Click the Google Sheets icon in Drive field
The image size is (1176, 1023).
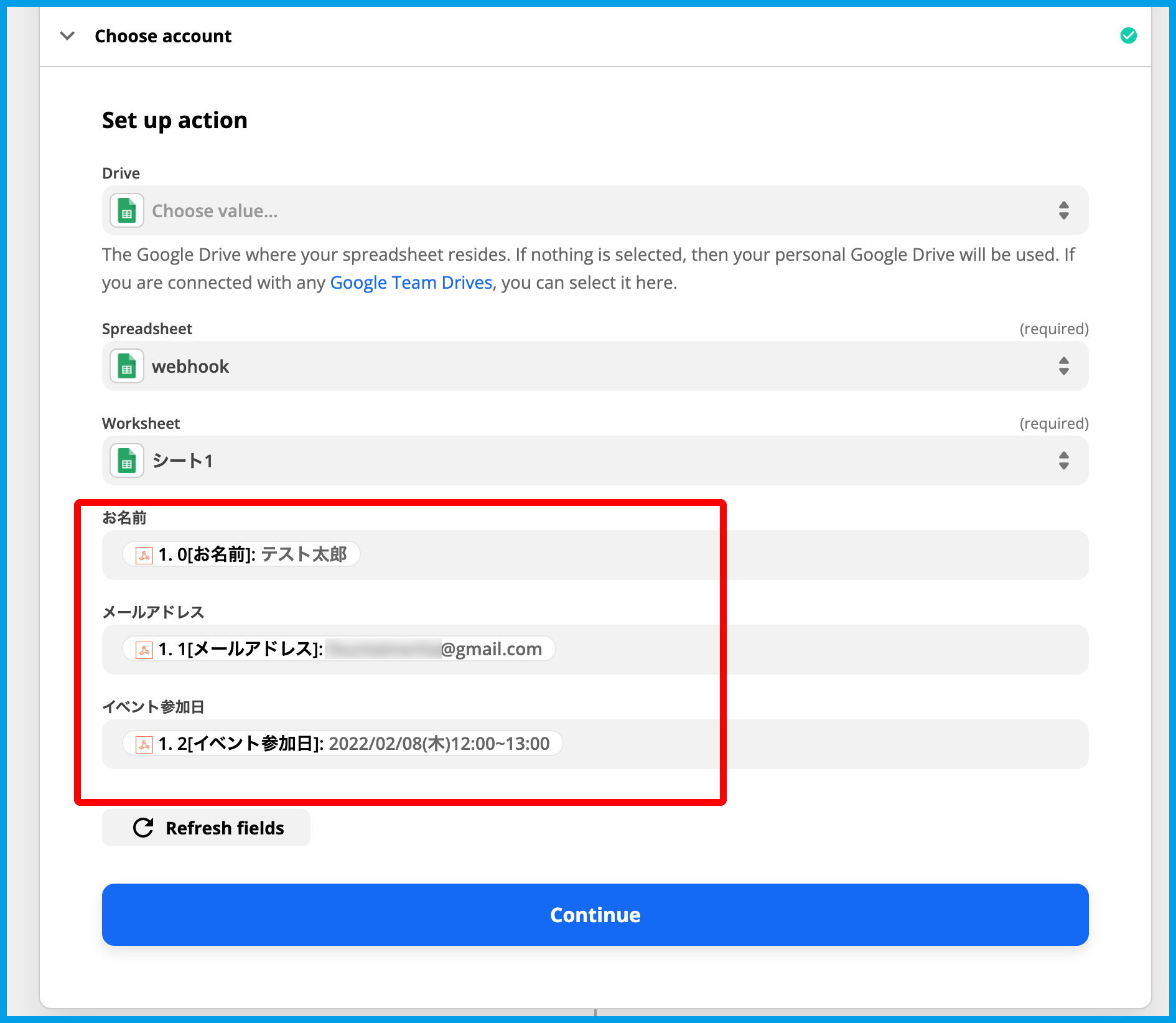point(127,211)
